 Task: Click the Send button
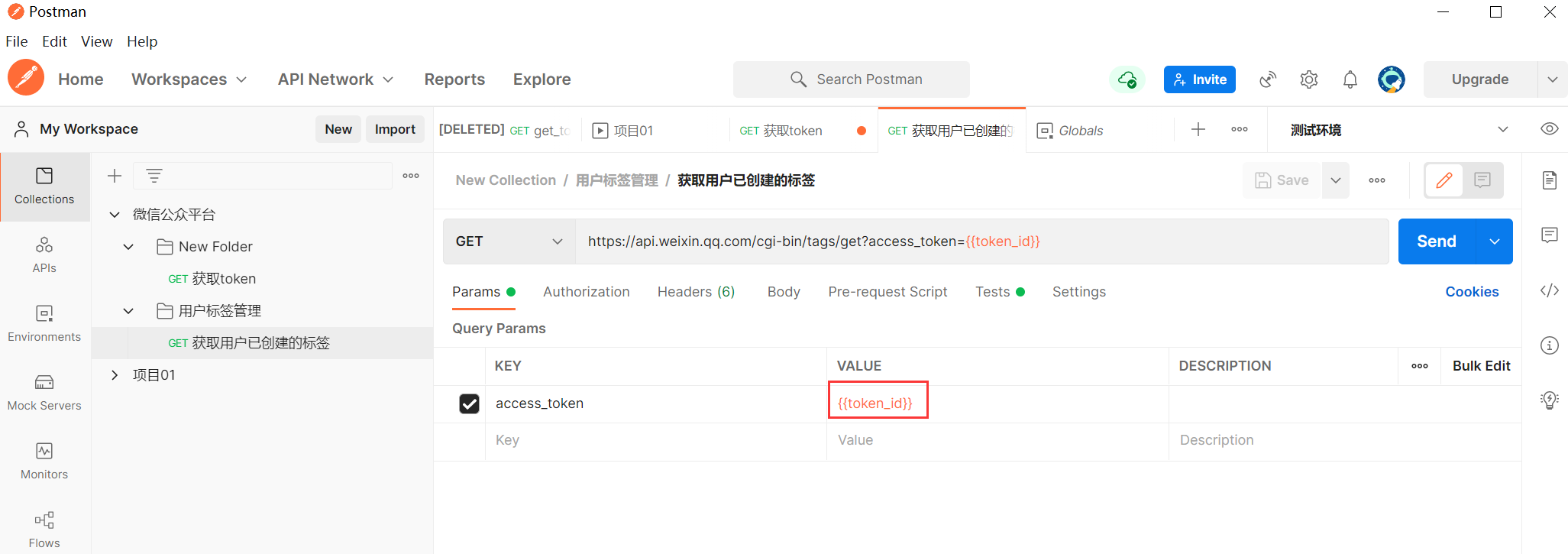click(1437, 241)
